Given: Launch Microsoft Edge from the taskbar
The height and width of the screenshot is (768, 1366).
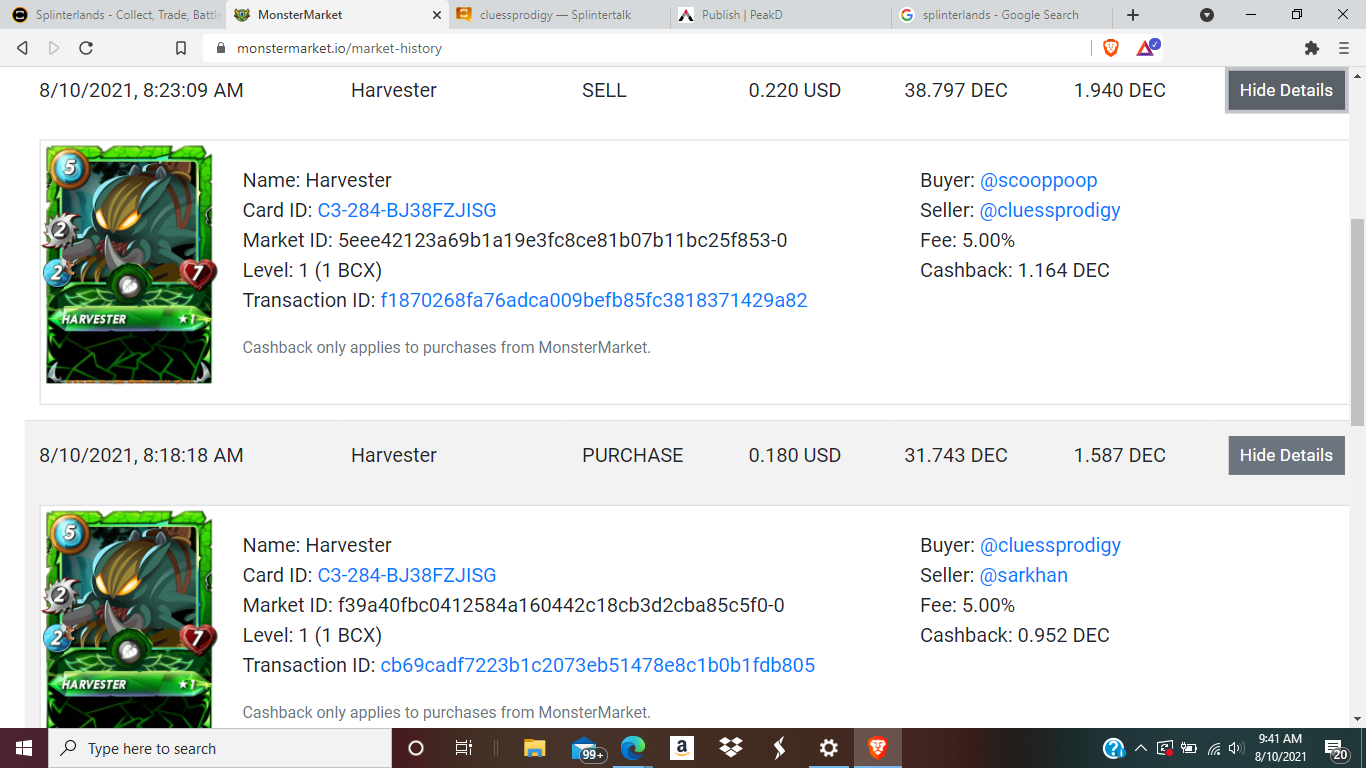Looking at the screenshot, I should coord(633,748).
